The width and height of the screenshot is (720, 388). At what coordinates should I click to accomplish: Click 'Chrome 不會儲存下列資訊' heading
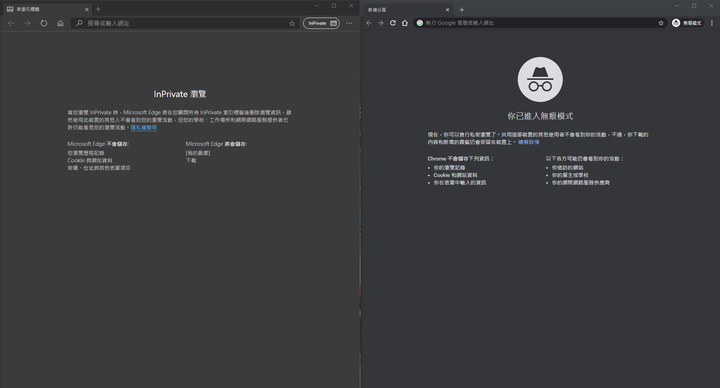[460, 158]
